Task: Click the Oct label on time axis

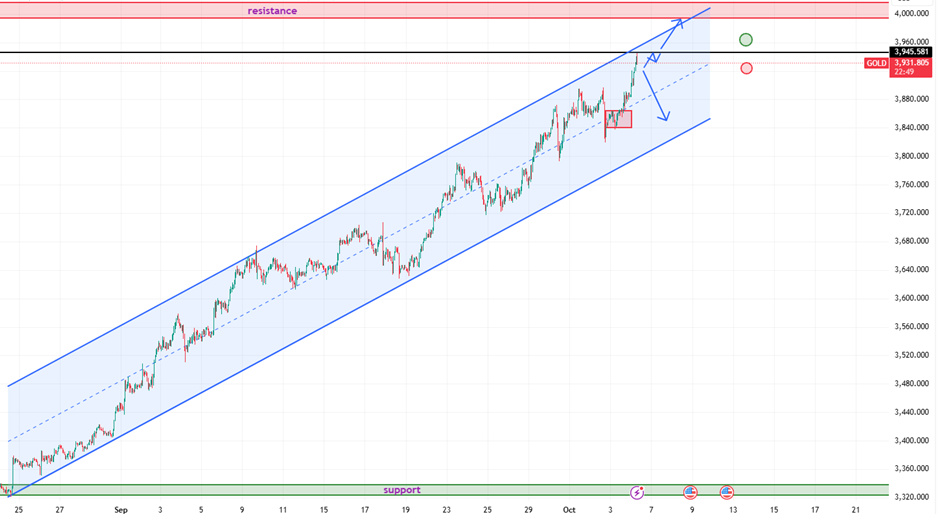Action: pyautogui.click(x=568, y=508)
